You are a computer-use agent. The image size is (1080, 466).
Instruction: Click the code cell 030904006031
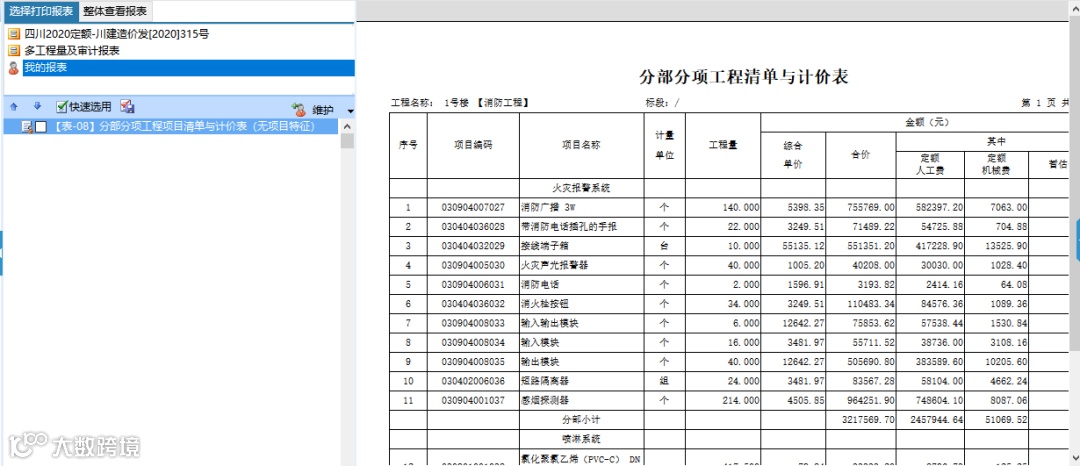click(x=473, y=284)
